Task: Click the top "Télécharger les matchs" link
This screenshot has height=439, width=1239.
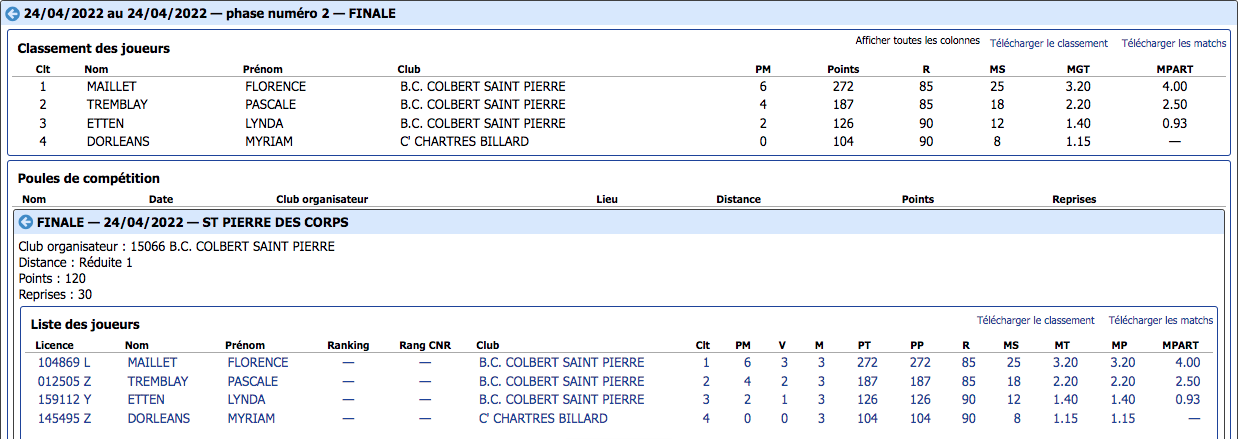Action: [1174, 44]
